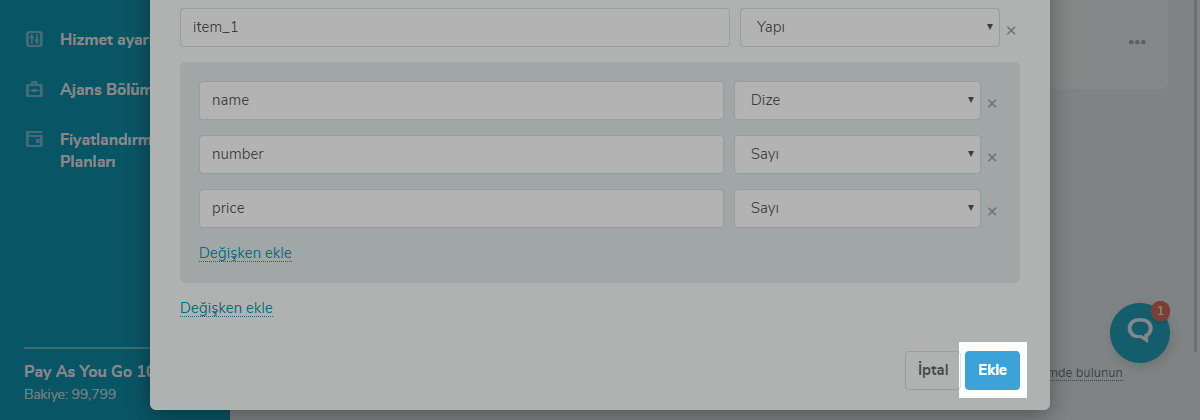1200x420 pixels.
Task: Open the live chat bubble
Action: pyautogui.click(x=1140, y=333)
